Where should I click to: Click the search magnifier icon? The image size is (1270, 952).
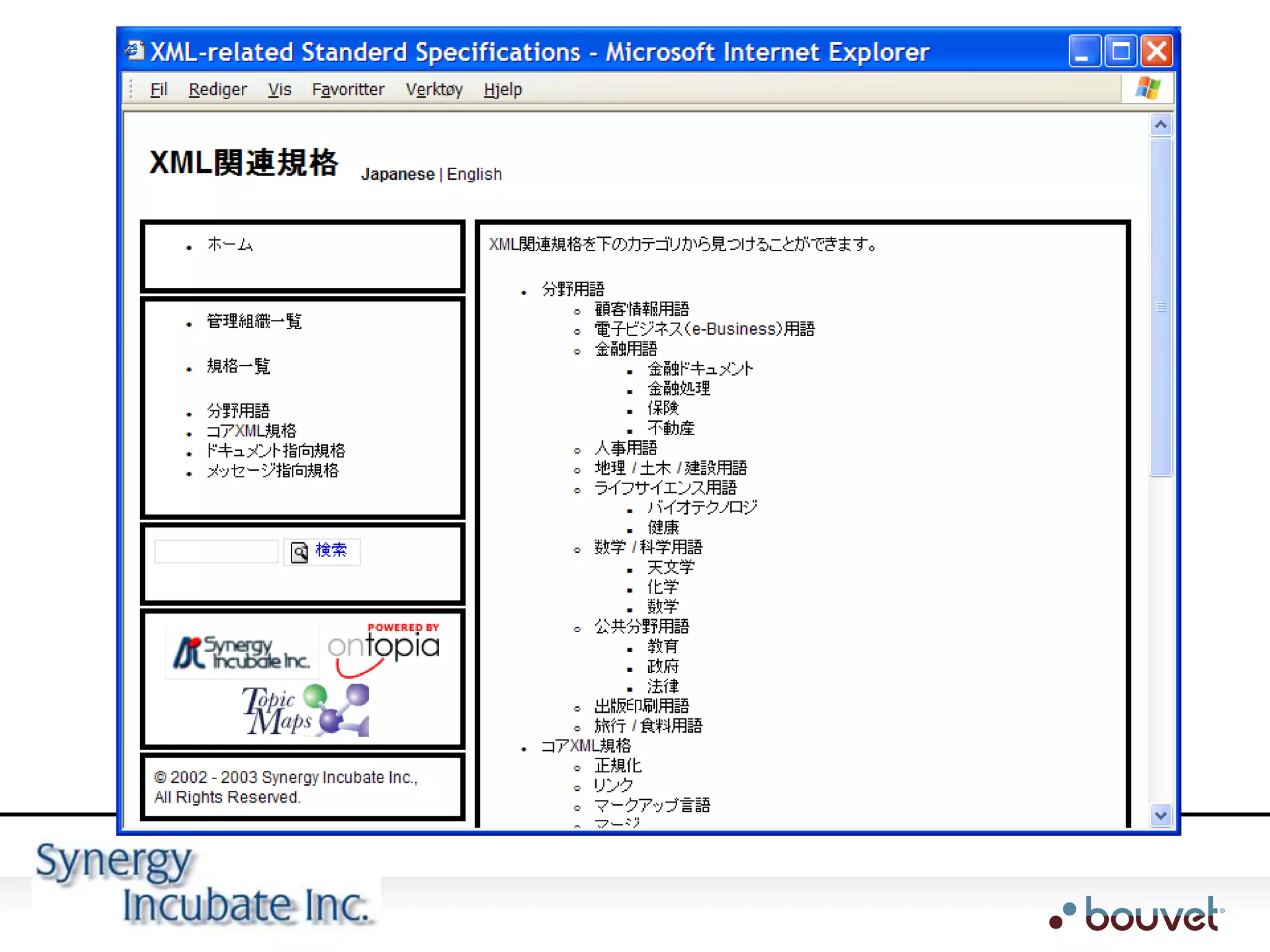pos(299,552)
